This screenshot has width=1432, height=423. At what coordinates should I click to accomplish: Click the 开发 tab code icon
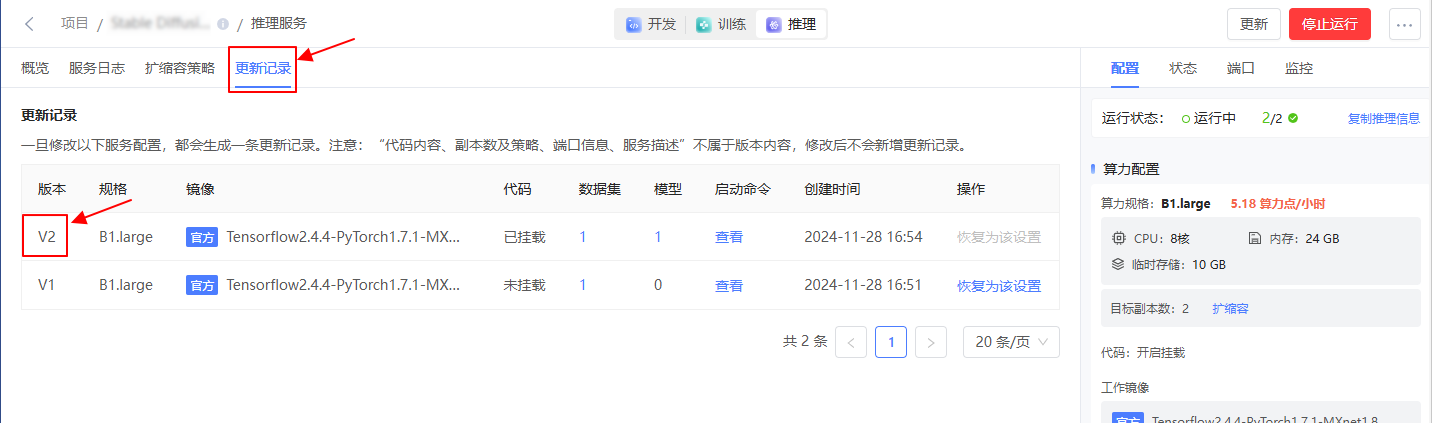coord(634,24)
